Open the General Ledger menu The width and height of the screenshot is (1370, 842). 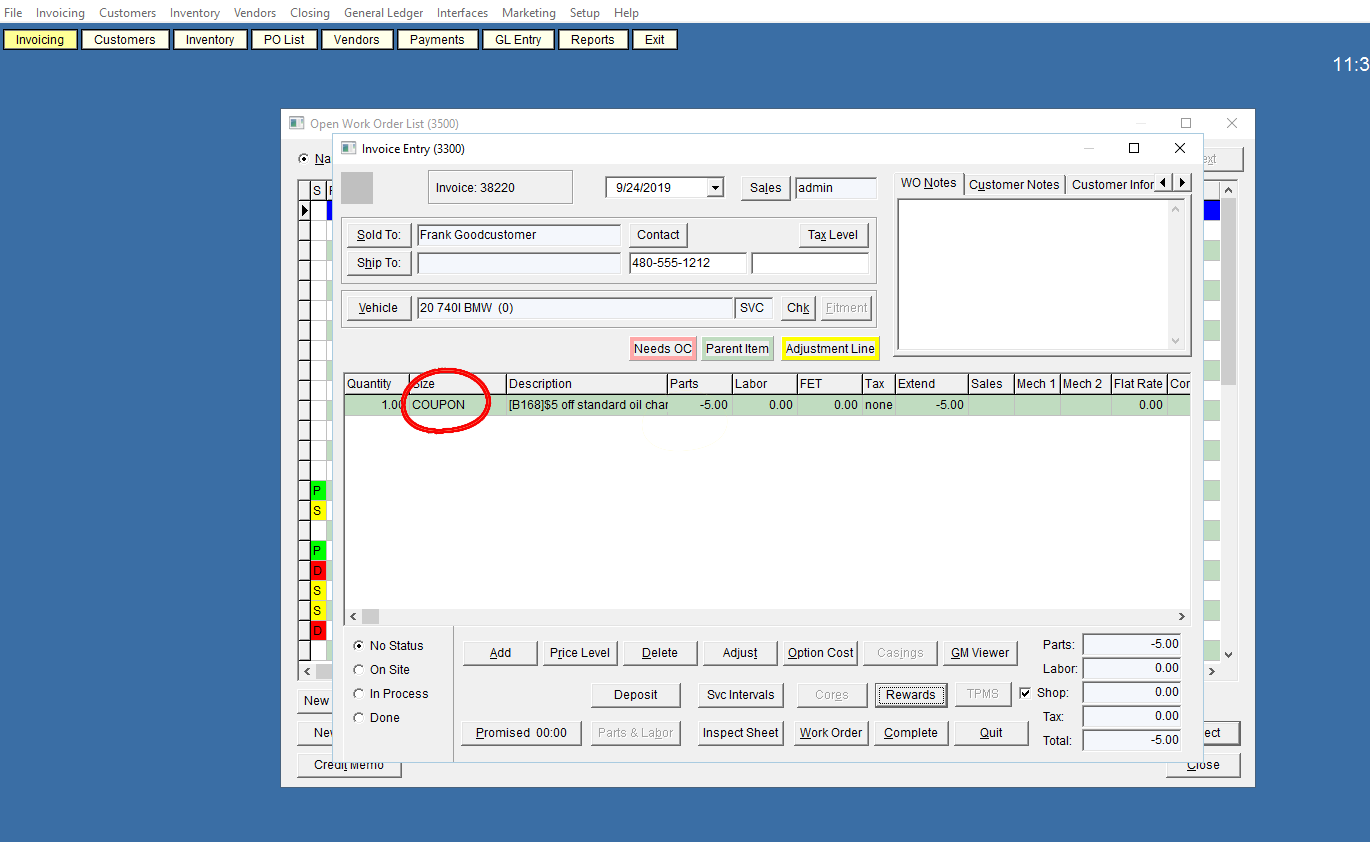[383, 13]
